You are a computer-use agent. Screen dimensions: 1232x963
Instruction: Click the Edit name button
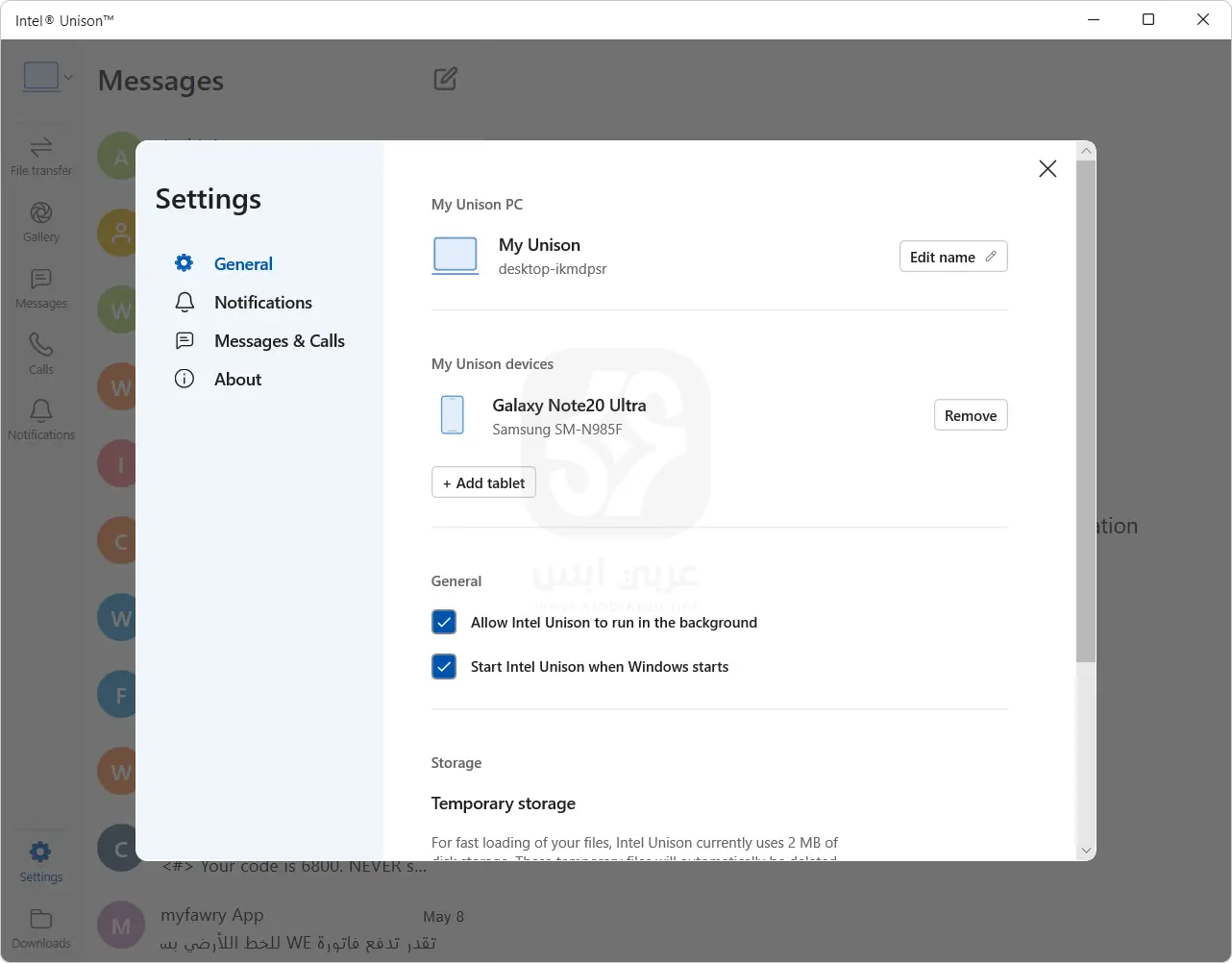pyautogui.click(x=952, y=257)
